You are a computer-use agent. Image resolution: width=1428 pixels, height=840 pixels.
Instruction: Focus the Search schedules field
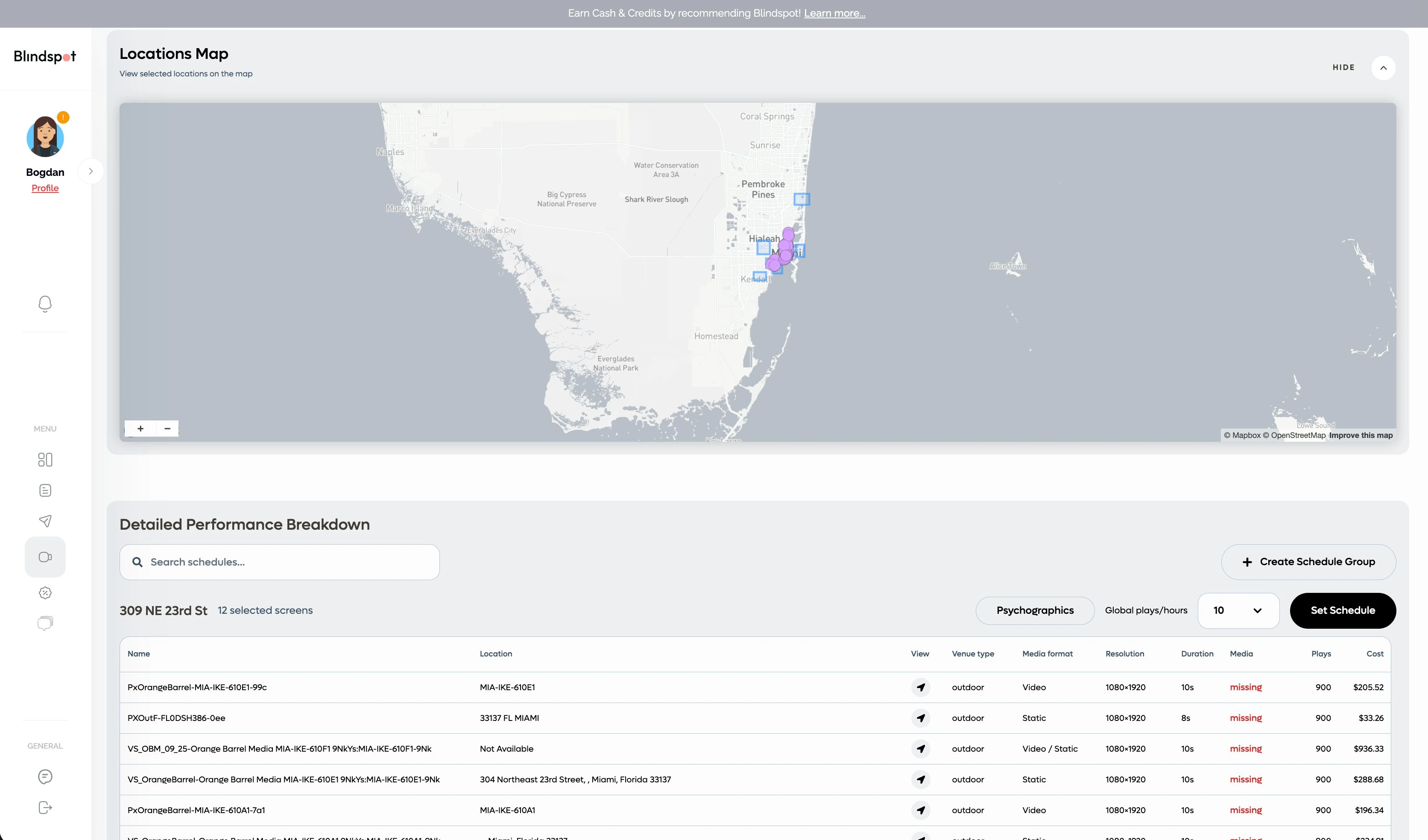coord(279,562)
